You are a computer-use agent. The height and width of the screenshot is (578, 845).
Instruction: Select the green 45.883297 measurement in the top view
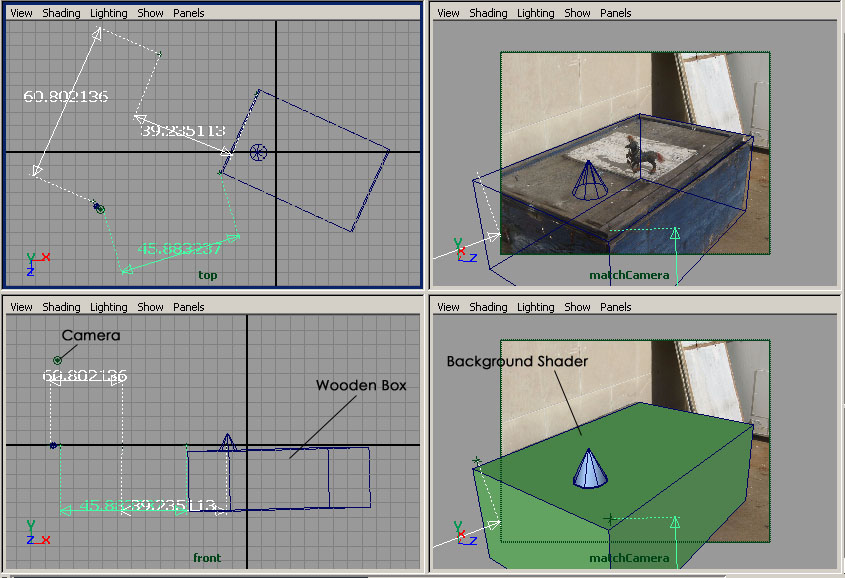(179, 249)
